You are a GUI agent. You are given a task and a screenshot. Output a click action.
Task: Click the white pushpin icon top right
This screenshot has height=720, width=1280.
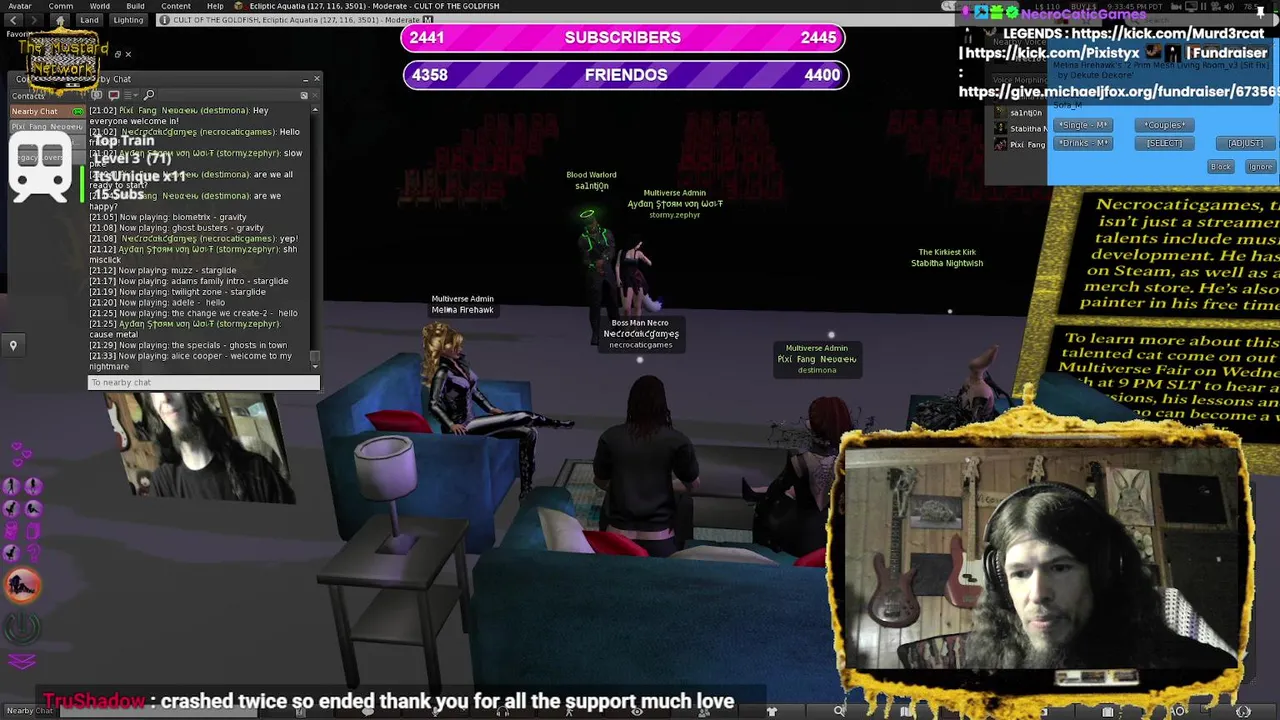(x=1259, y=13)
